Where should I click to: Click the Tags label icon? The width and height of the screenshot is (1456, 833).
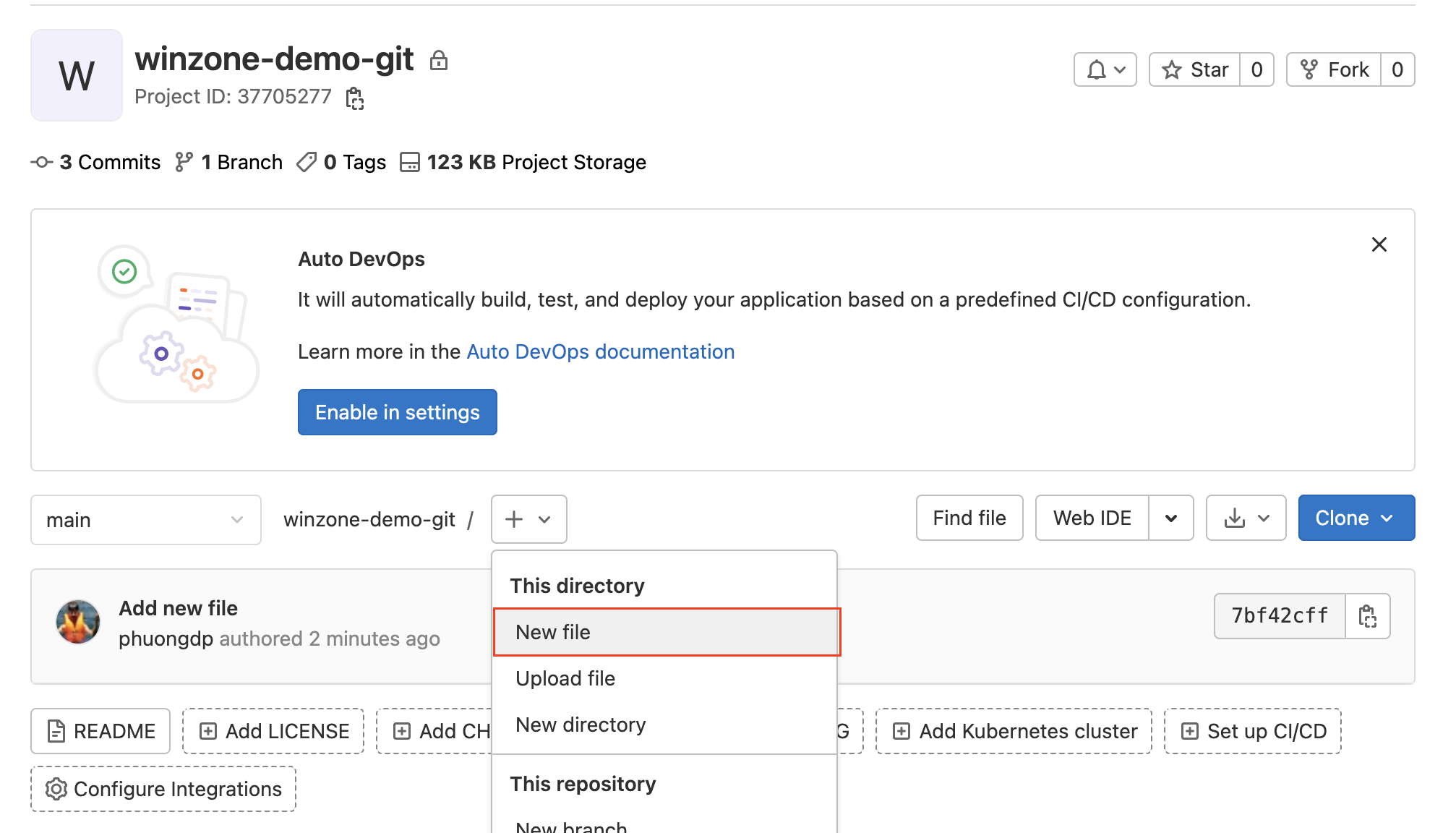pyautogui.click(x=307, y=162)
